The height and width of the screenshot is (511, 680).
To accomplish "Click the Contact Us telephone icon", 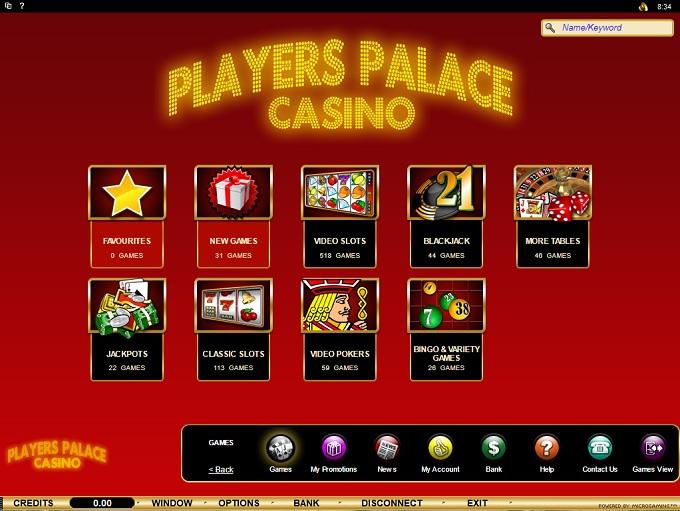I will tap(600, 448).
